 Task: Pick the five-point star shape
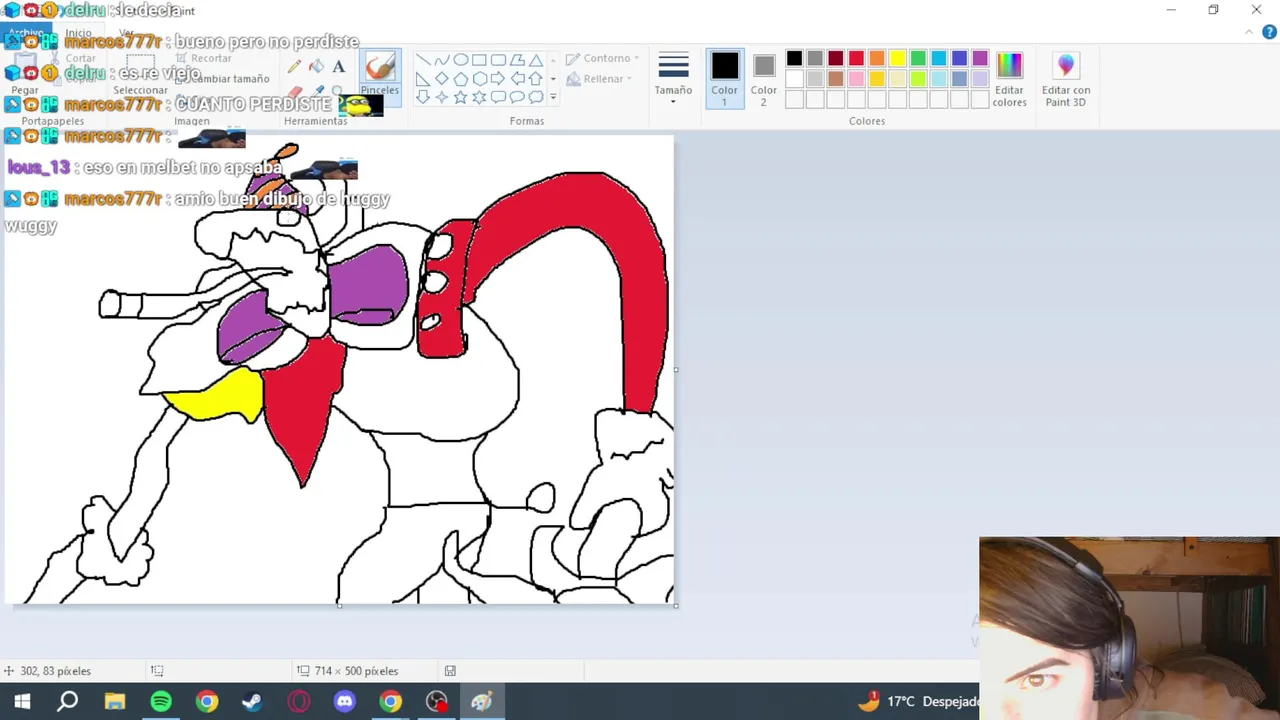click(x=460, y=97)
